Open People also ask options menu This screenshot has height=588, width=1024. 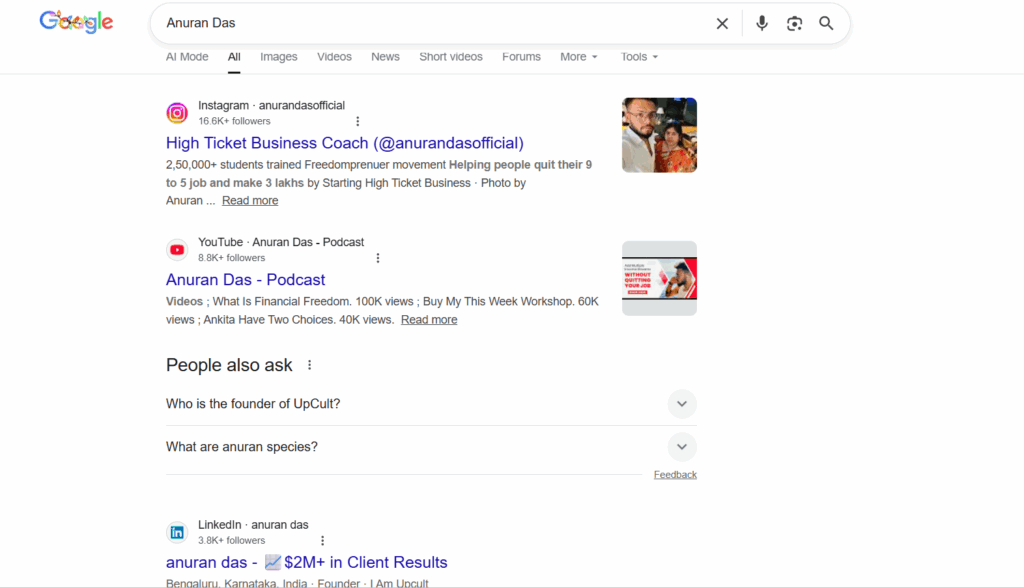(x=310, y=365)
